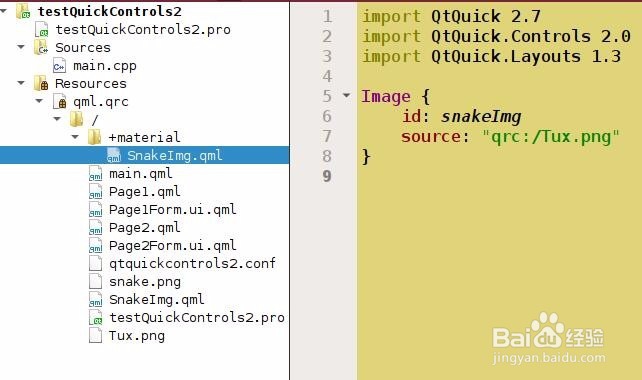642x380 pixels.
Task: Collapse the +material folder arrow
Action: (x=75, y=137)
